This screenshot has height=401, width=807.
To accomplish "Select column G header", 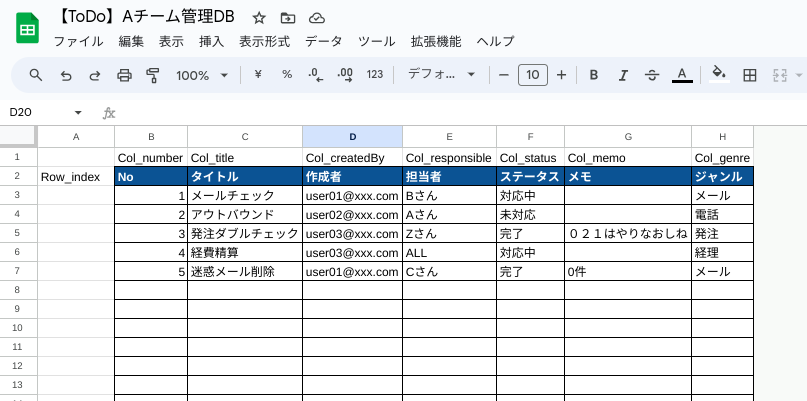I will tap(628, 136).
